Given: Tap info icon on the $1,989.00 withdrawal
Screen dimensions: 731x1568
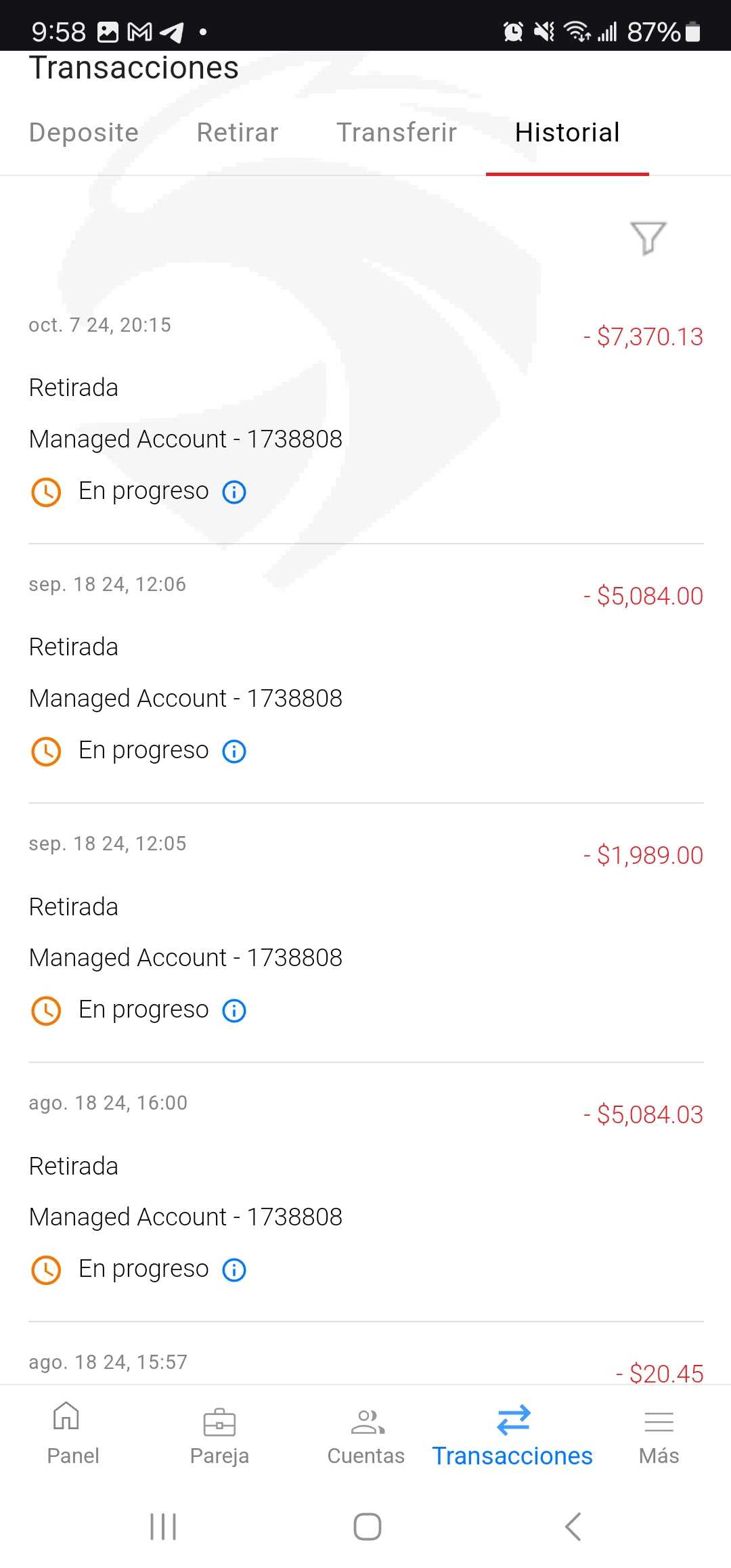Looking at the screenshot, I should tap(234, 1011).
